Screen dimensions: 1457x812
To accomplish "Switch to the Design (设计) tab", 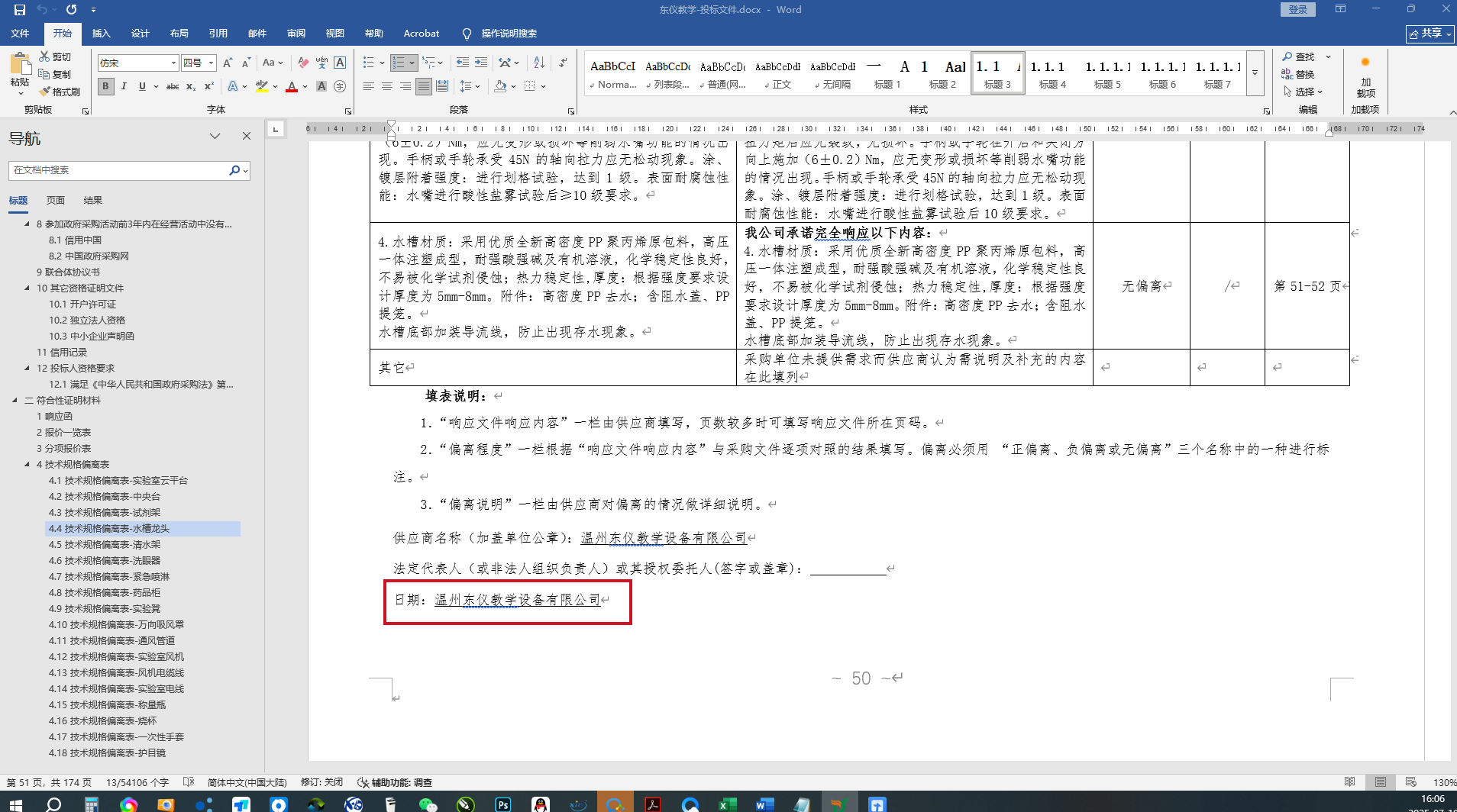I will (140, 34).
